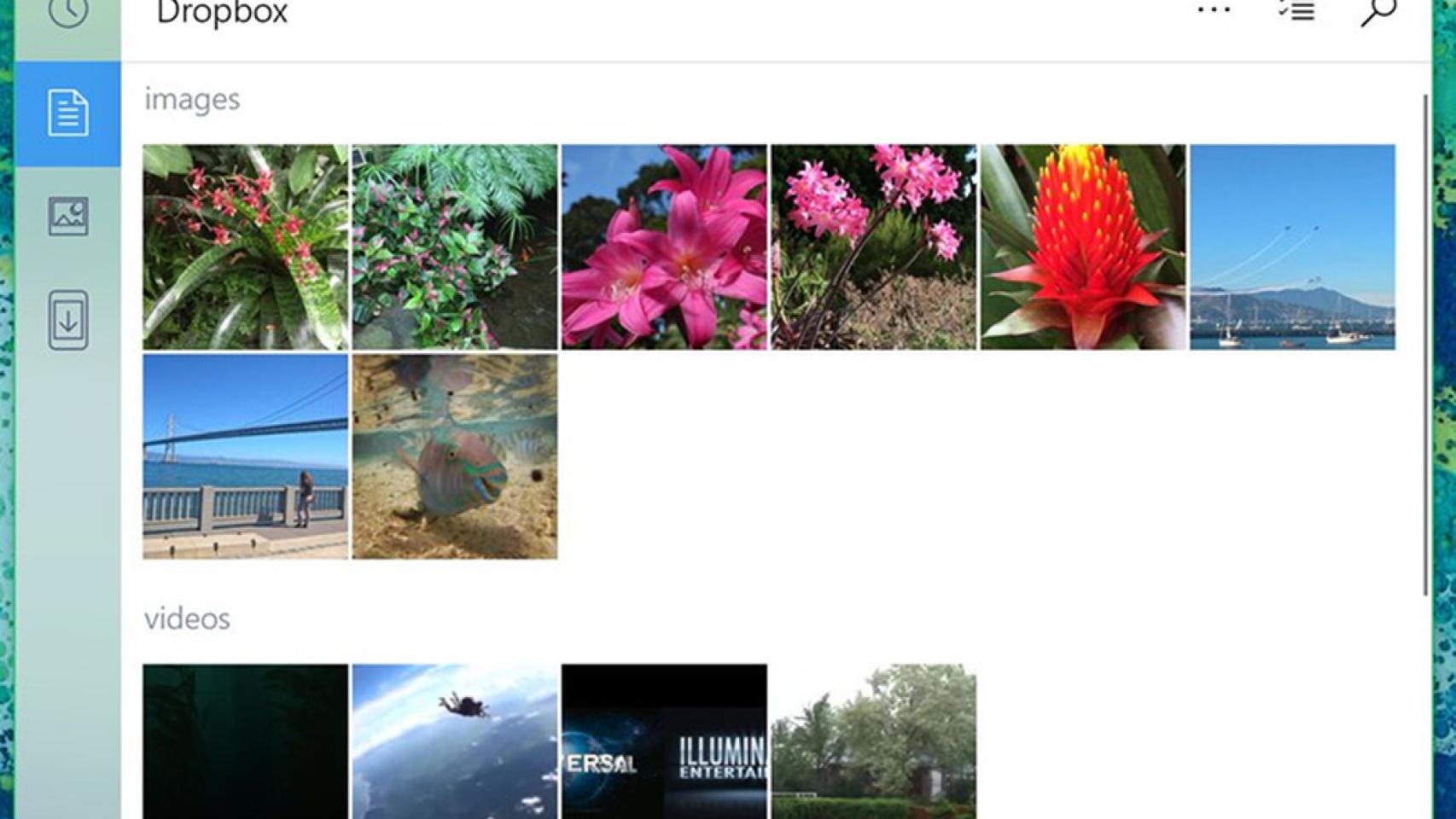Play the green trees garden video
Screen dimensions: 1456x819
coord(874,741)
